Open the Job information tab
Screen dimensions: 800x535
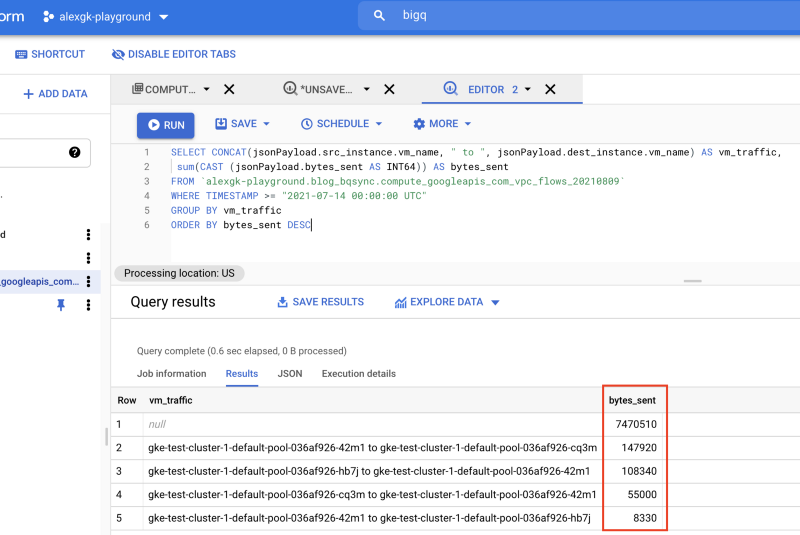coord(171,374)
